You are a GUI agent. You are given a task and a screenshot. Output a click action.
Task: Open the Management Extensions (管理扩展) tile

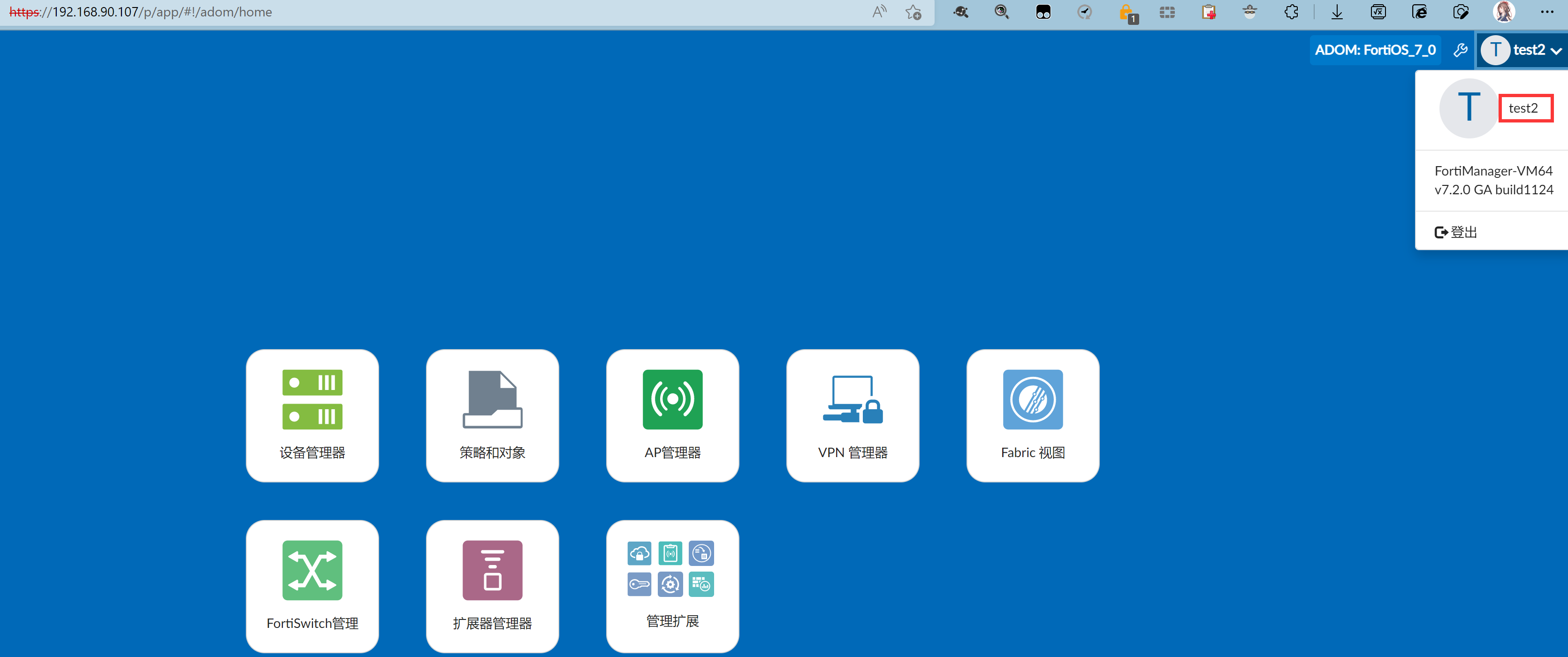[672, 586]
